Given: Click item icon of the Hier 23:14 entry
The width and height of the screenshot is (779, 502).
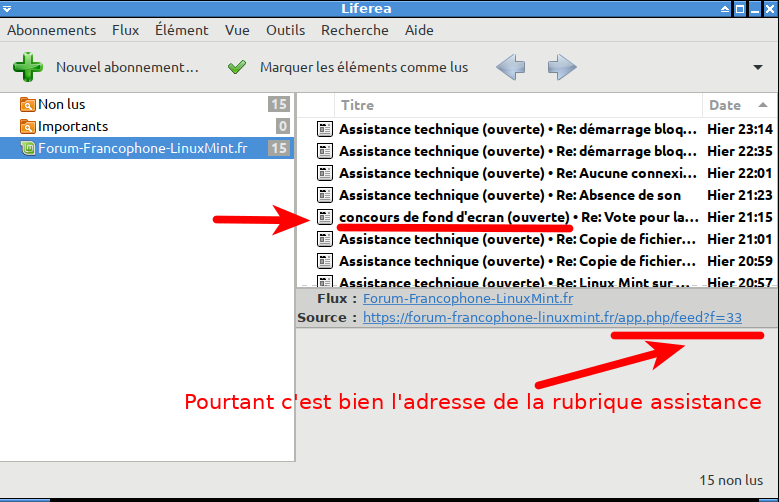Looking at the screenshot, I should [x=325, y=129].
